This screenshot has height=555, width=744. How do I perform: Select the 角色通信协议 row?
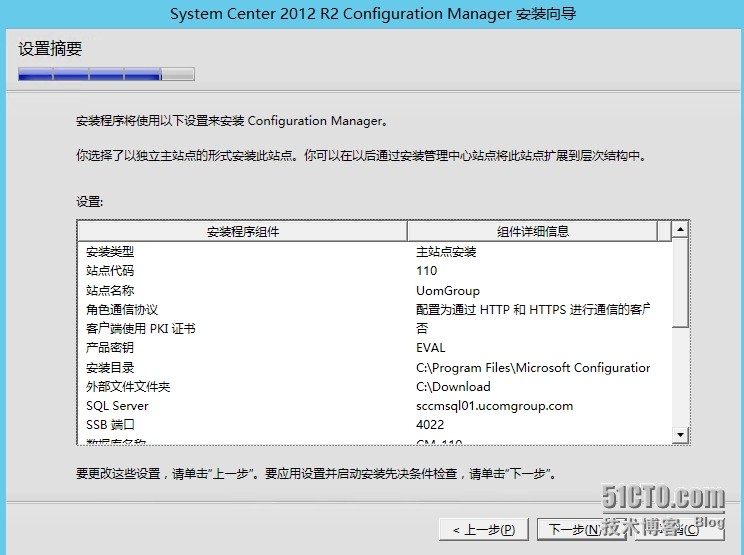pyautogui.click(x=375, y=309)
